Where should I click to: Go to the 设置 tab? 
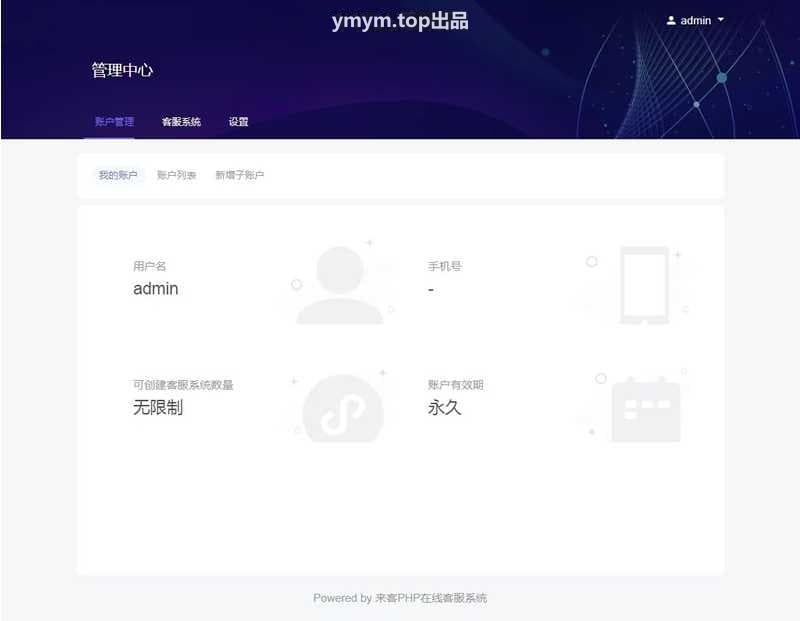point(238,121)
